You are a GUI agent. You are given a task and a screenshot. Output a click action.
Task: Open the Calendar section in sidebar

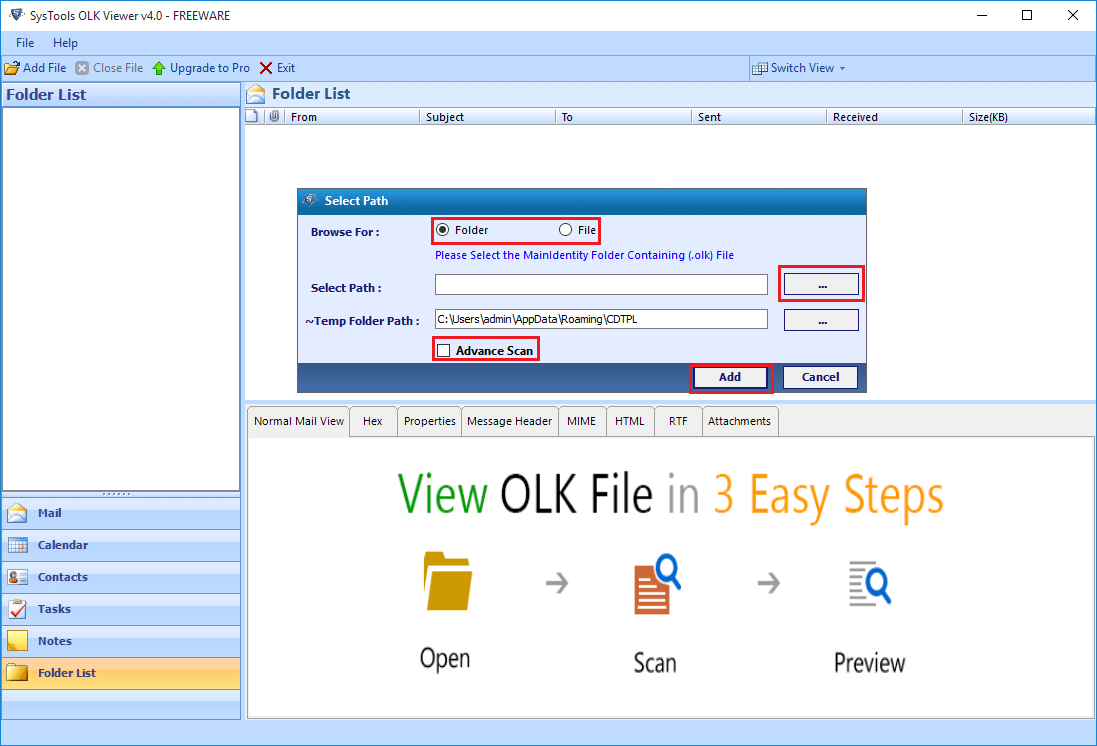pyautogui.click(x=121, y=545)
